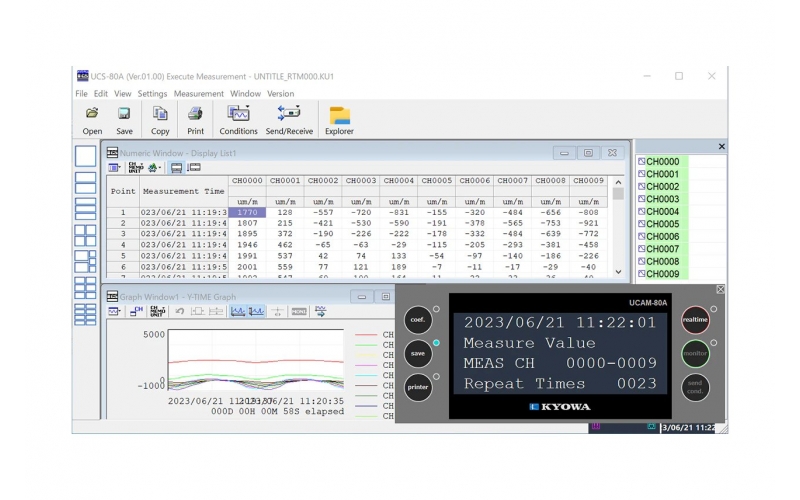Select CH0004 in the channel list

663,212
